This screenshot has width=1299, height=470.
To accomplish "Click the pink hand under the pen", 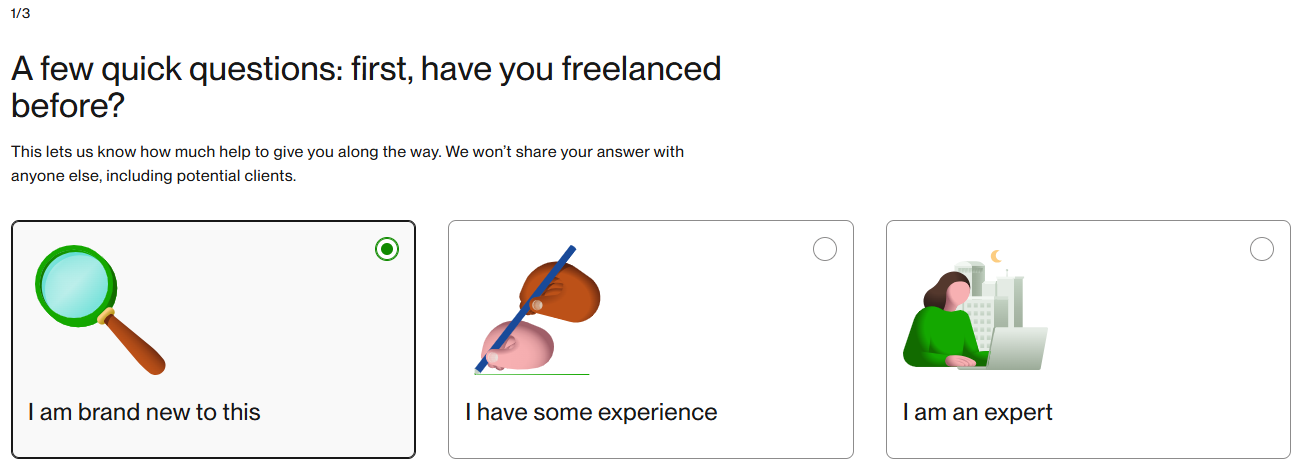I will (518, 347).
